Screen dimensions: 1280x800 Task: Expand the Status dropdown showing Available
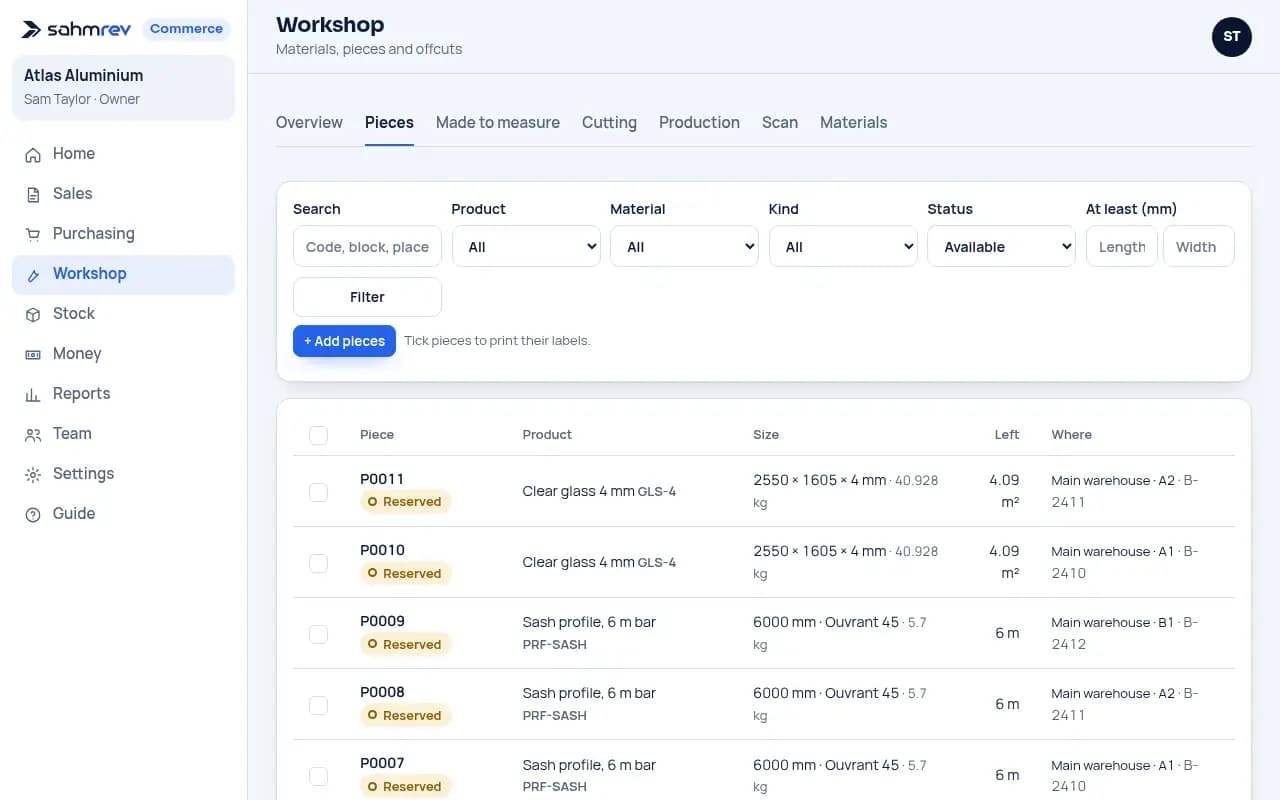click(1001, 246)
